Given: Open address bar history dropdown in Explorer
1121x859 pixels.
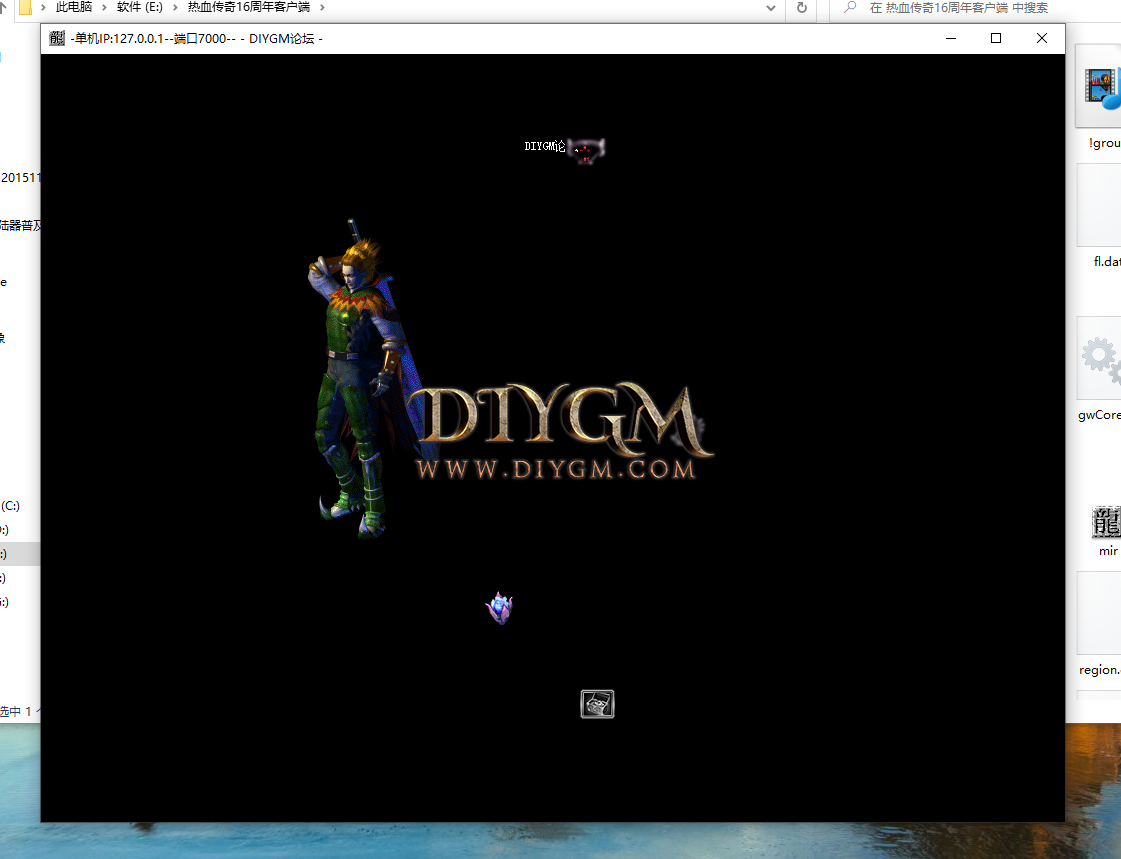Looking at the screenshot, I should click(x=771, y=8).
